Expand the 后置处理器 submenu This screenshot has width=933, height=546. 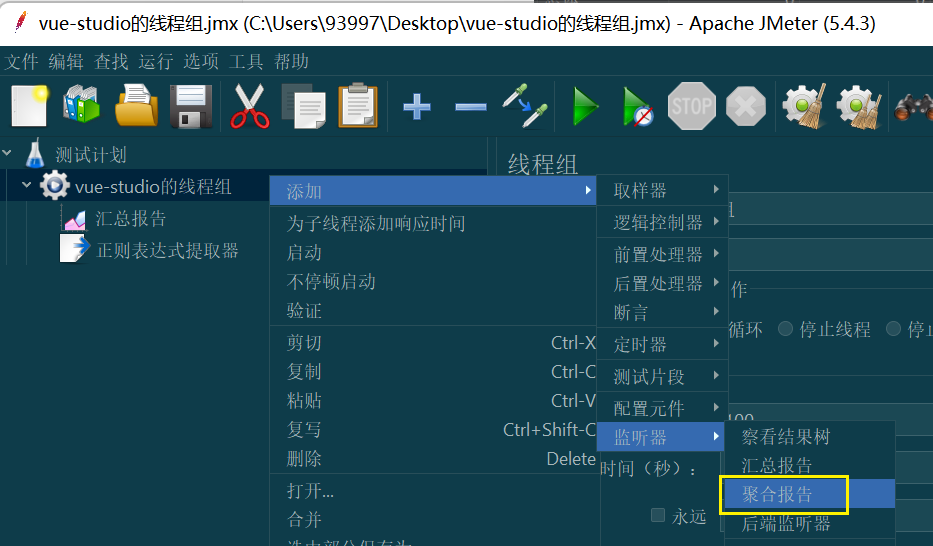point(662,284)
